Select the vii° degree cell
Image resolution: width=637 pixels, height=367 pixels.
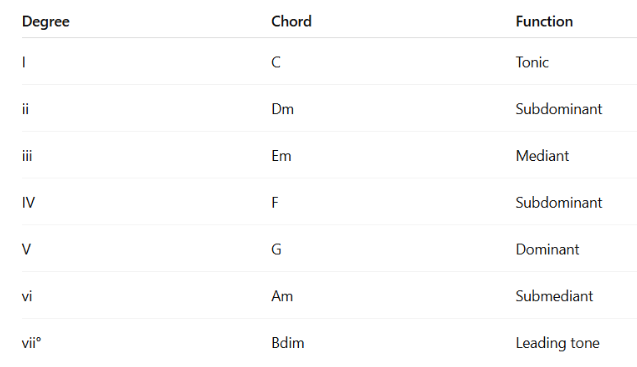point(31,343)
